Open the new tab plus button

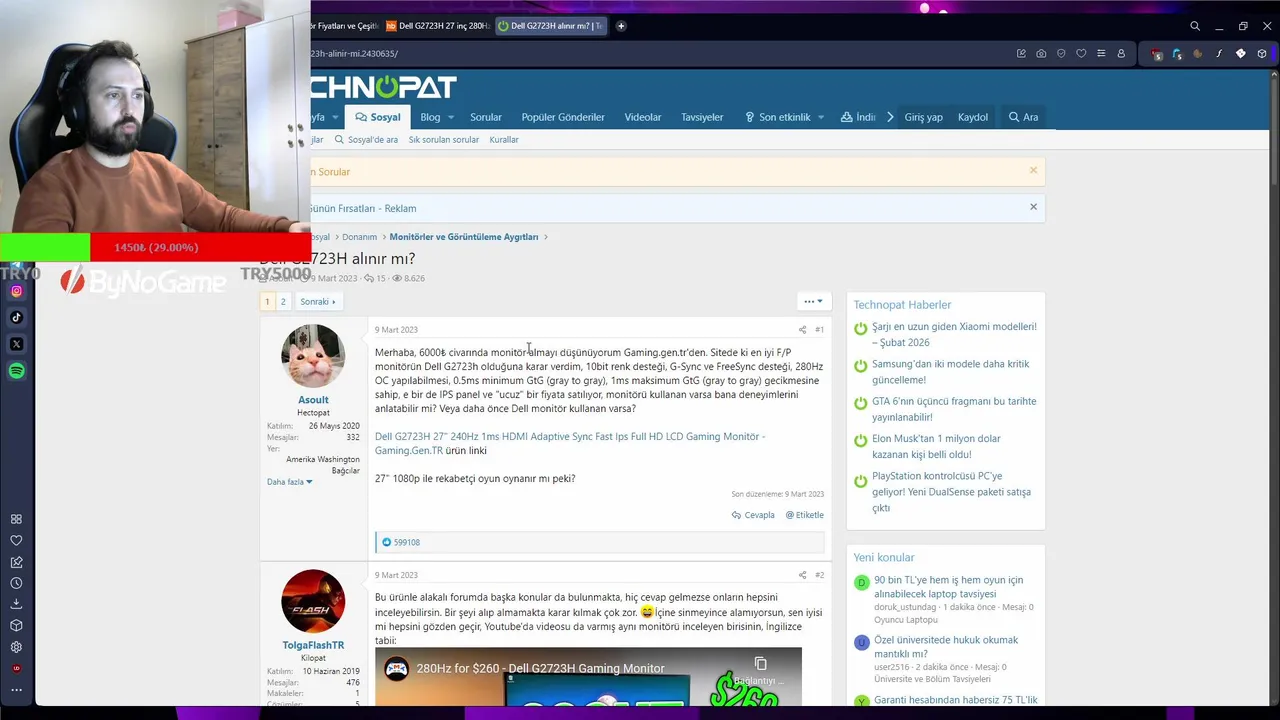pyautogui.click(x=621, y=26)
